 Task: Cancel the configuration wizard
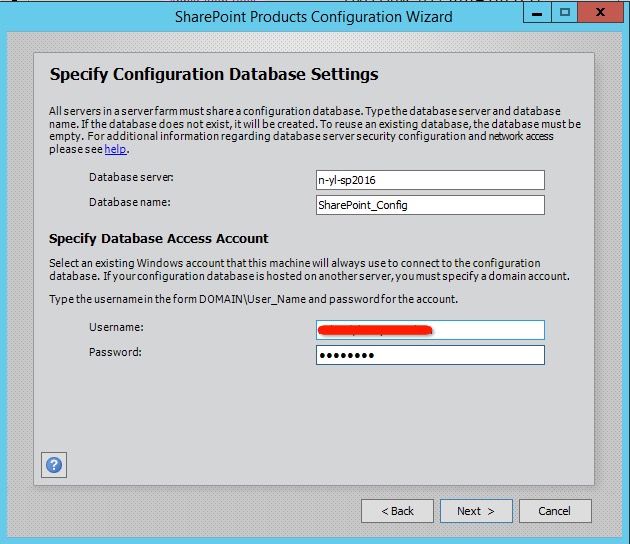point(555,511)
